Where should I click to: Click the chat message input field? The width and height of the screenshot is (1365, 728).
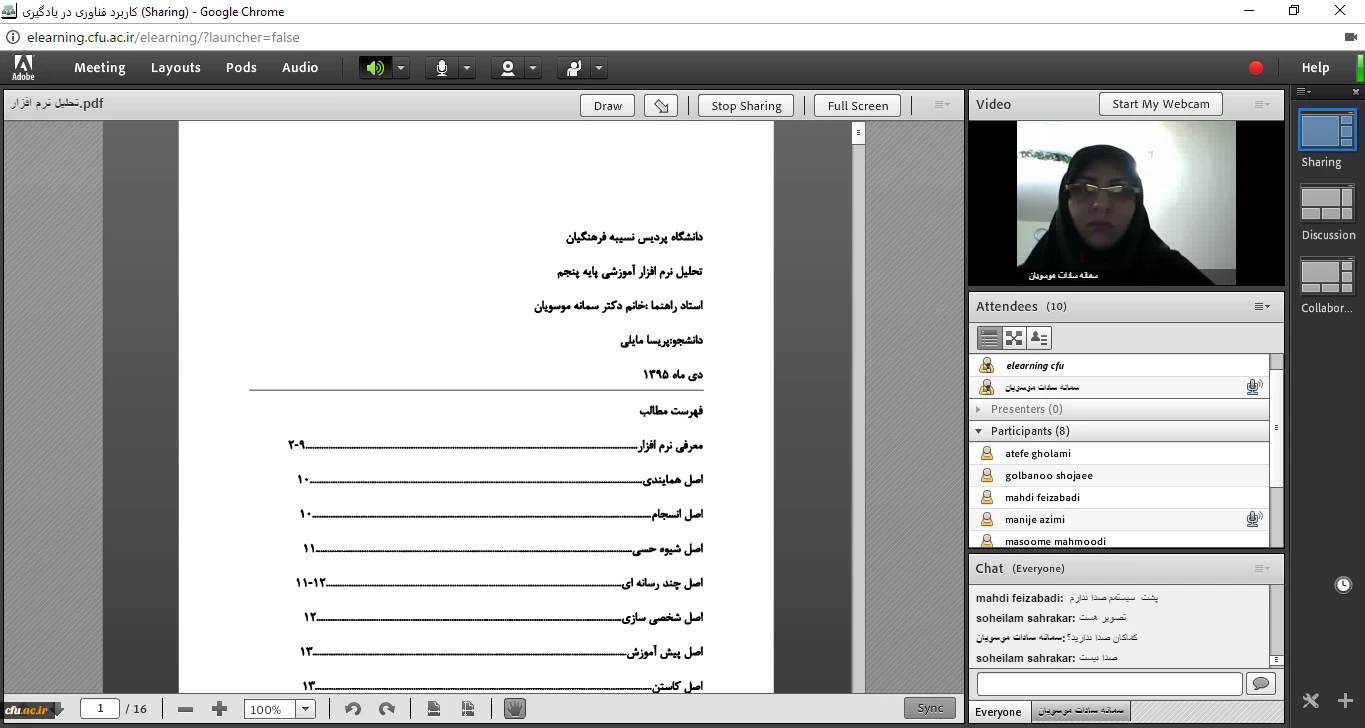pos(1109,684)
